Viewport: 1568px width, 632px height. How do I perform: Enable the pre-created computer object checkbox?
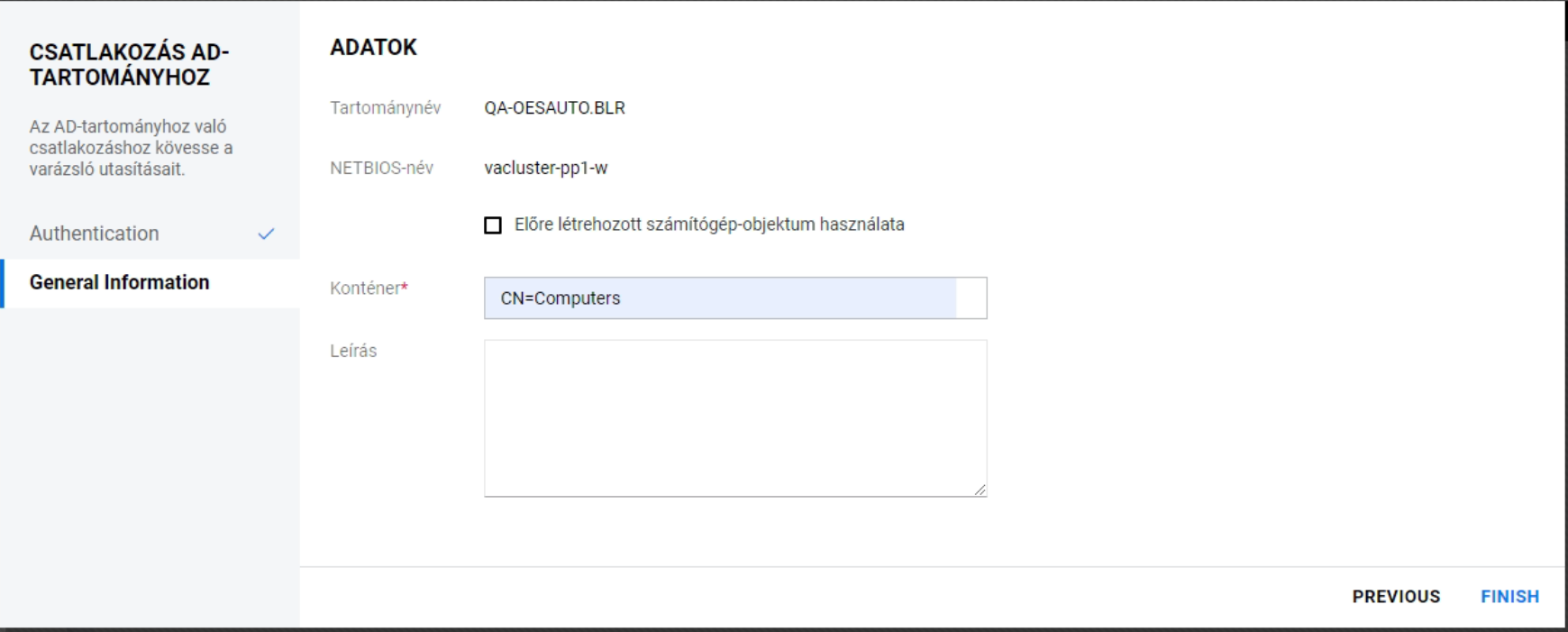[x=493, y=225]
